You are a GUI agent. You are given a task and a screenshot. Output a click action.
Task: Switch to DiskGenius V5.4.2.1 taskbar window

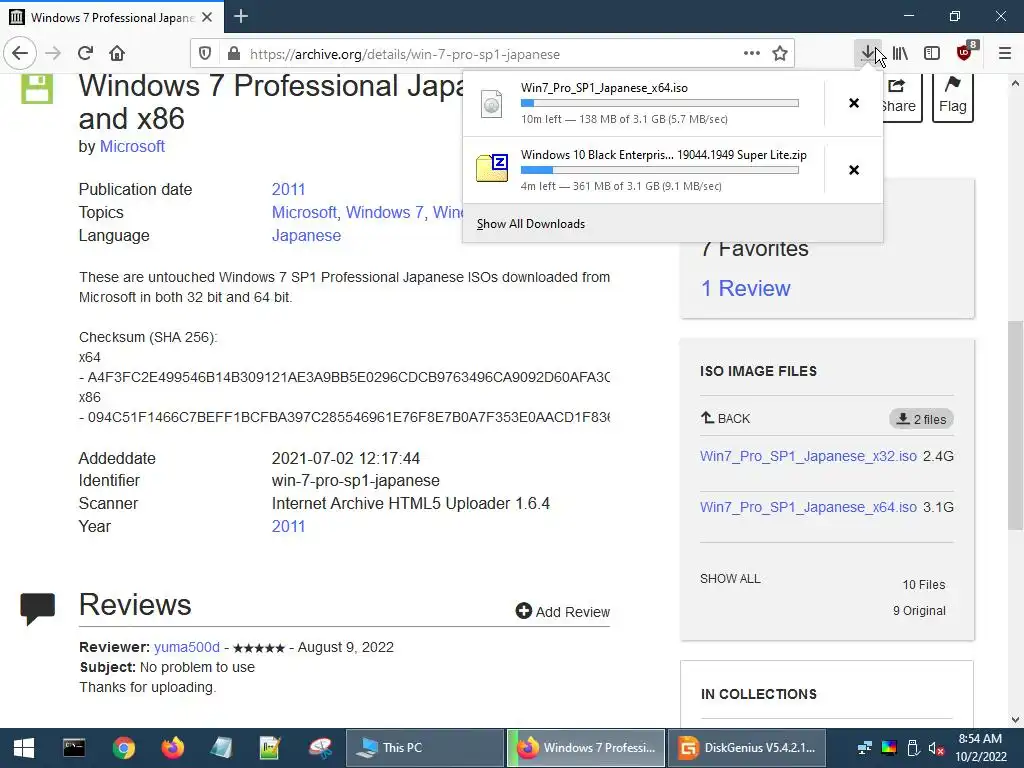click(x=748, y=748)
